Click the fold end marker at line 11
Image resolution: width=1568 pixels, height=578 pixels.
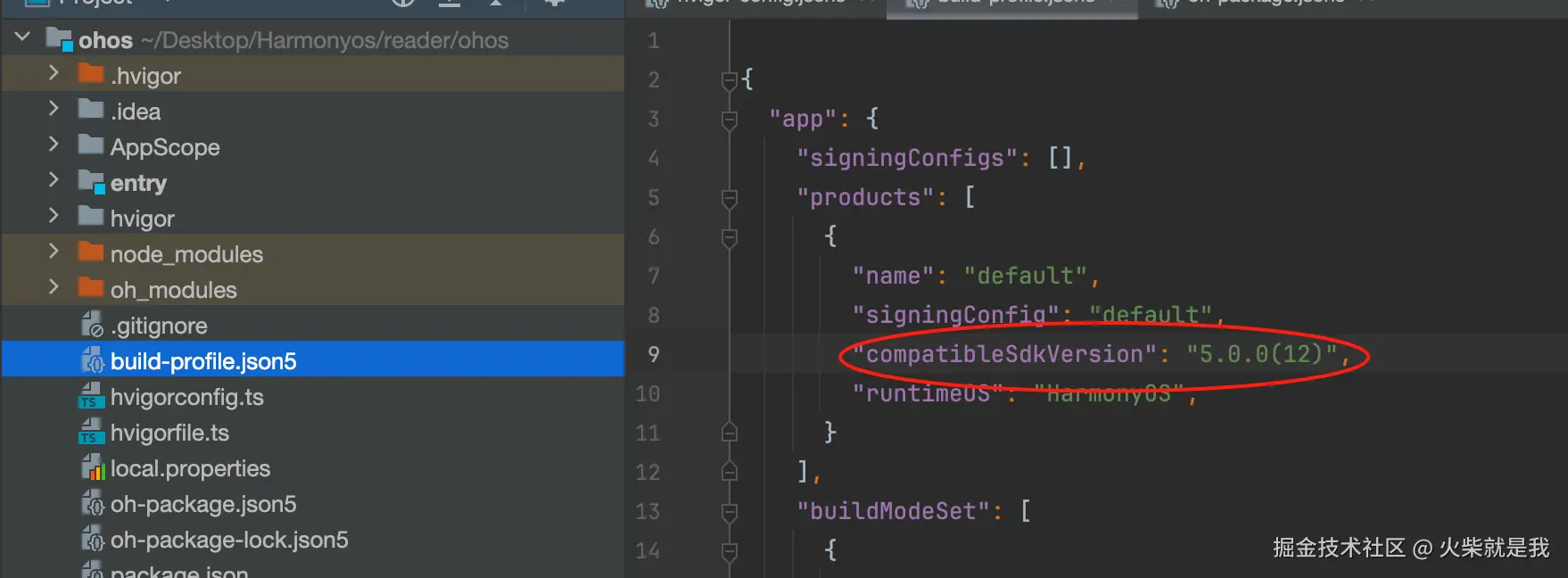[x=729, y=433]
